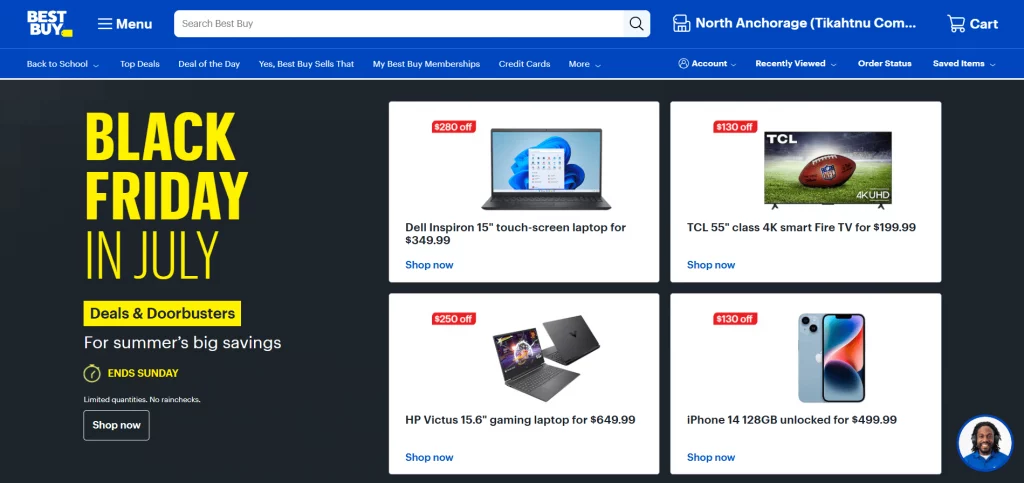Click the HP Victus gaming laptop image
The height and width of the screenshot is (483, 1024).
click(x=546, y=358)
